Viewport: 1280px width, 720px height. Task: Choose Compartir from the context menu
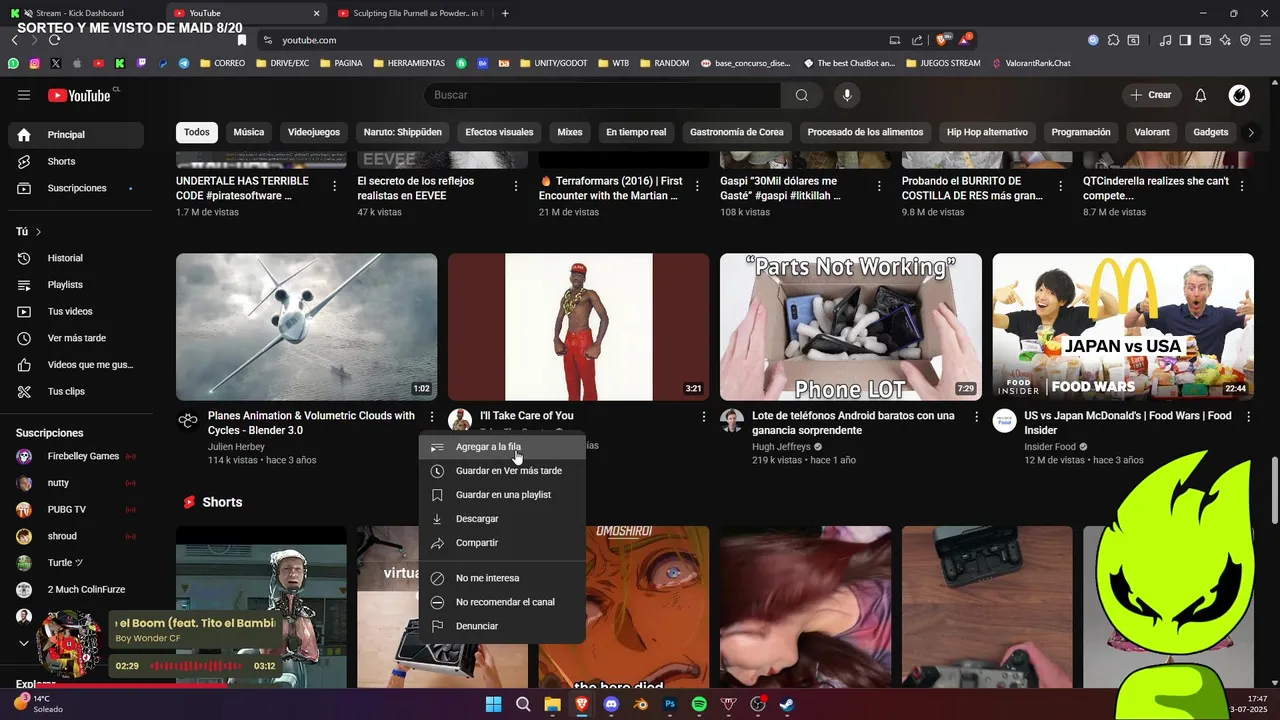[x=502, y=543]
